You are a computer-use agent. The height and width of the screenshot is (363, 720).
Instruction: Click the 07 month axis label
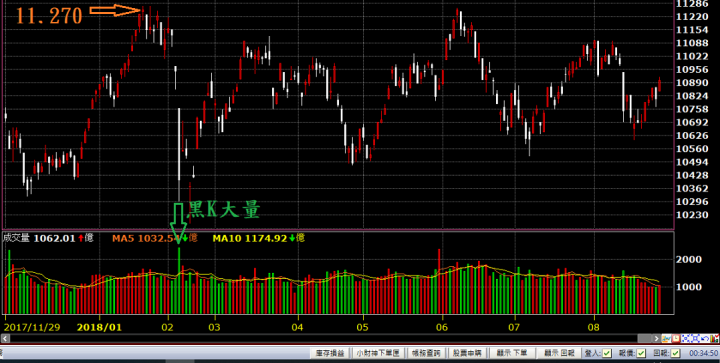[514, 327]
